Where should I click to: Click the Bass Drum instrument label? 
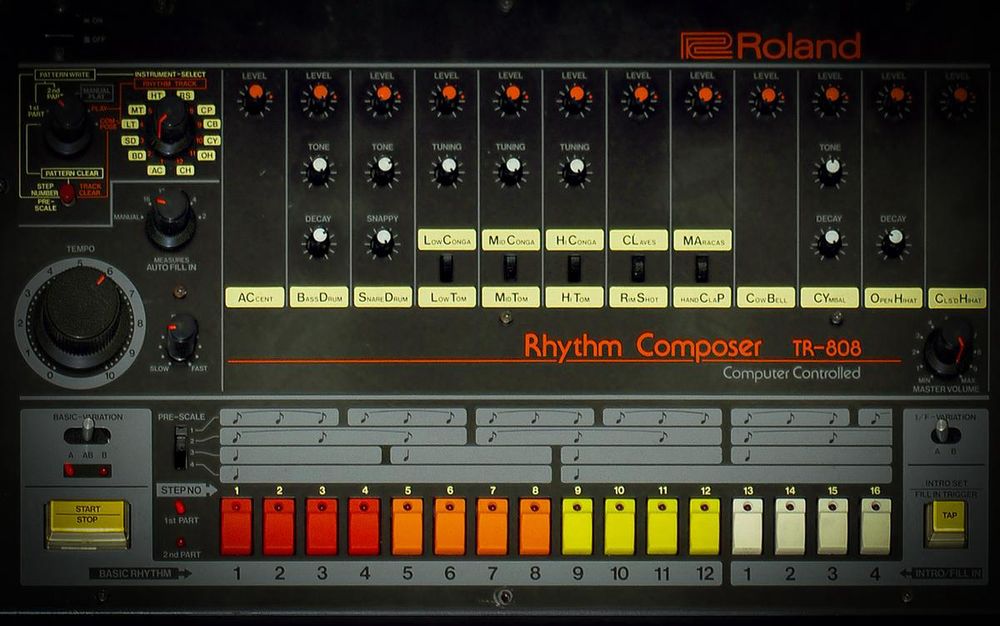click(319, 298)
